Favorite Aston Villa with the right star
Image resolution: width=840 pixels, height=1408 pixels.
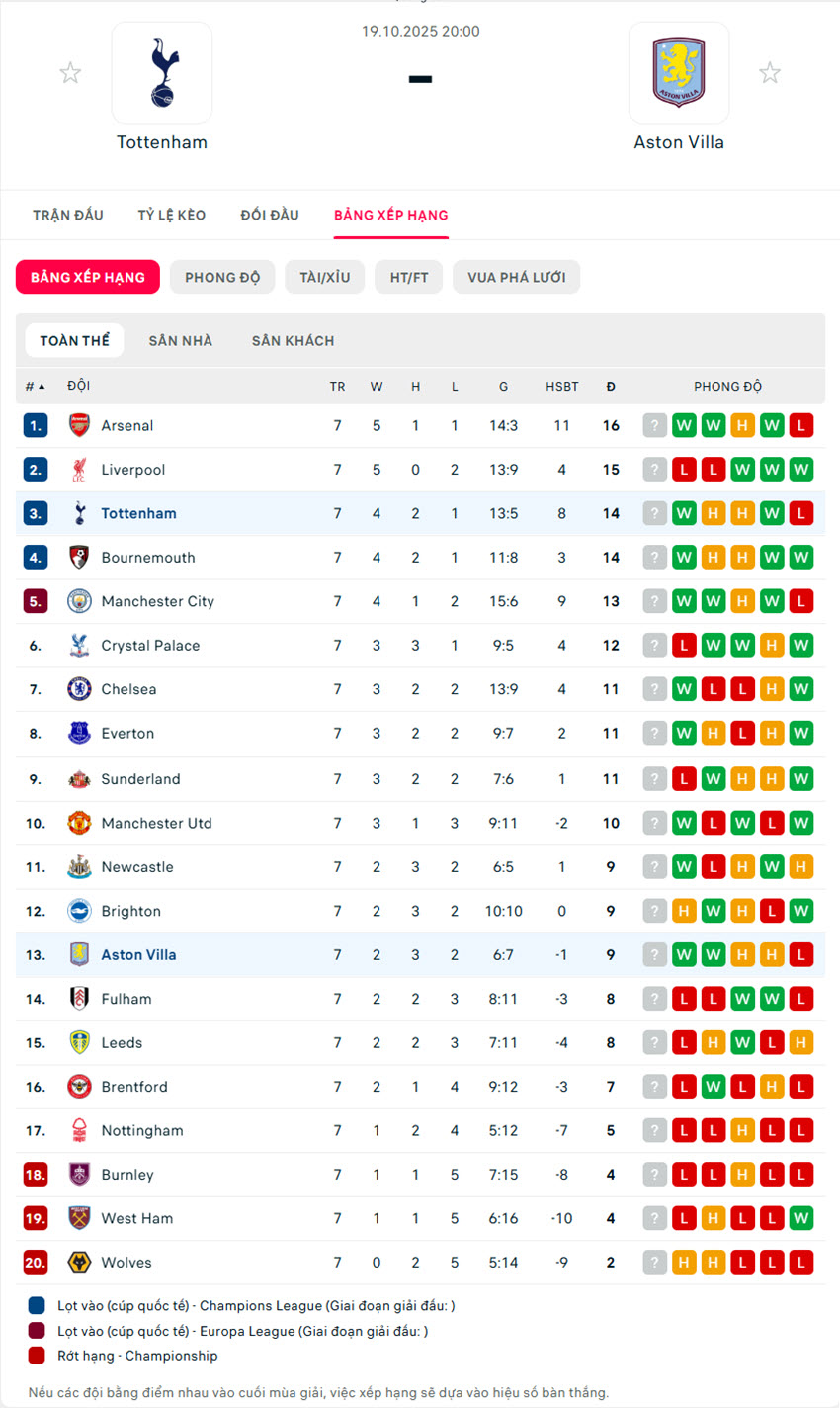coord(770,72)
